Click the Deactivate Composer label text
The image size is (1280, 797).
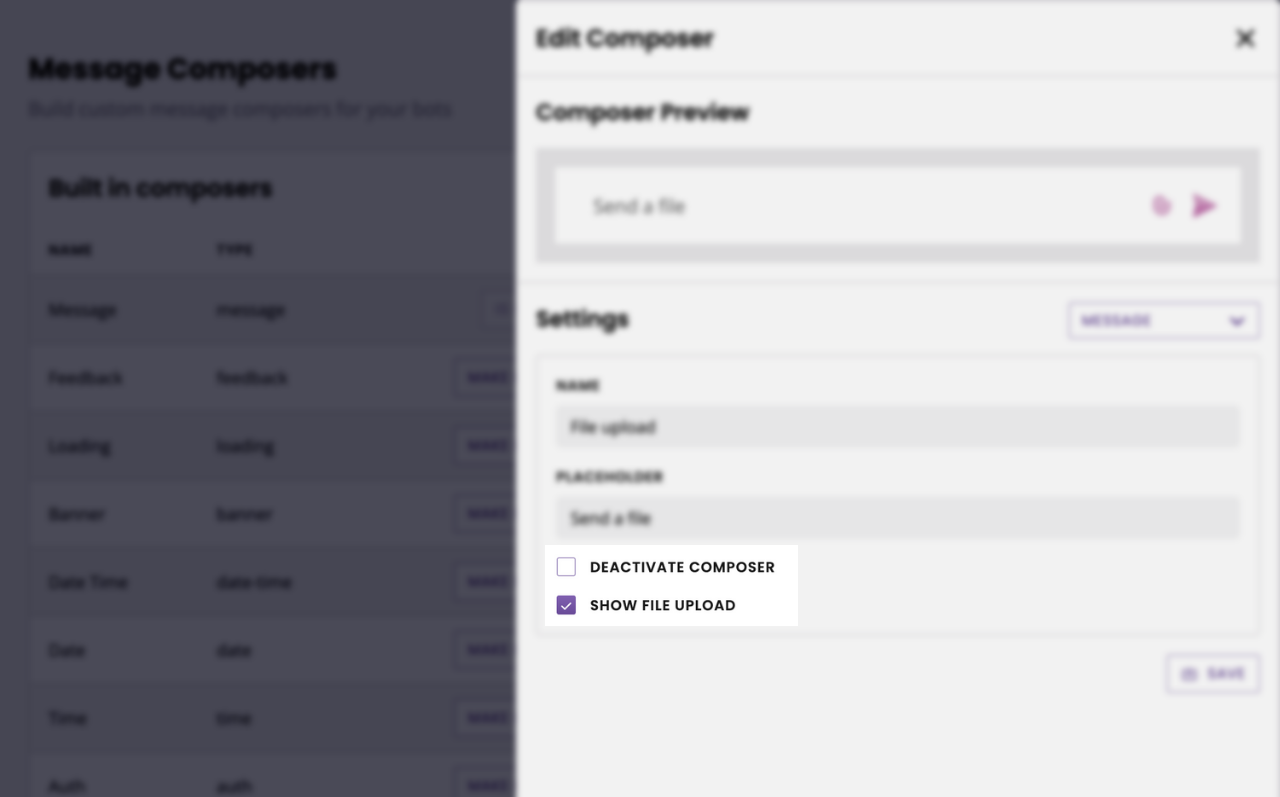682,567
